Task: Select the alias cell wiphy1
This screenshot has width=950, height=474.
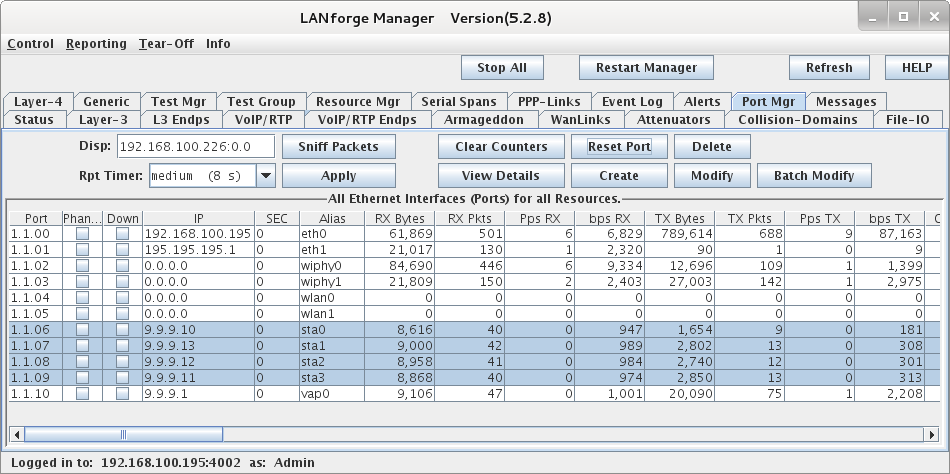Action: tap(332, 282)
